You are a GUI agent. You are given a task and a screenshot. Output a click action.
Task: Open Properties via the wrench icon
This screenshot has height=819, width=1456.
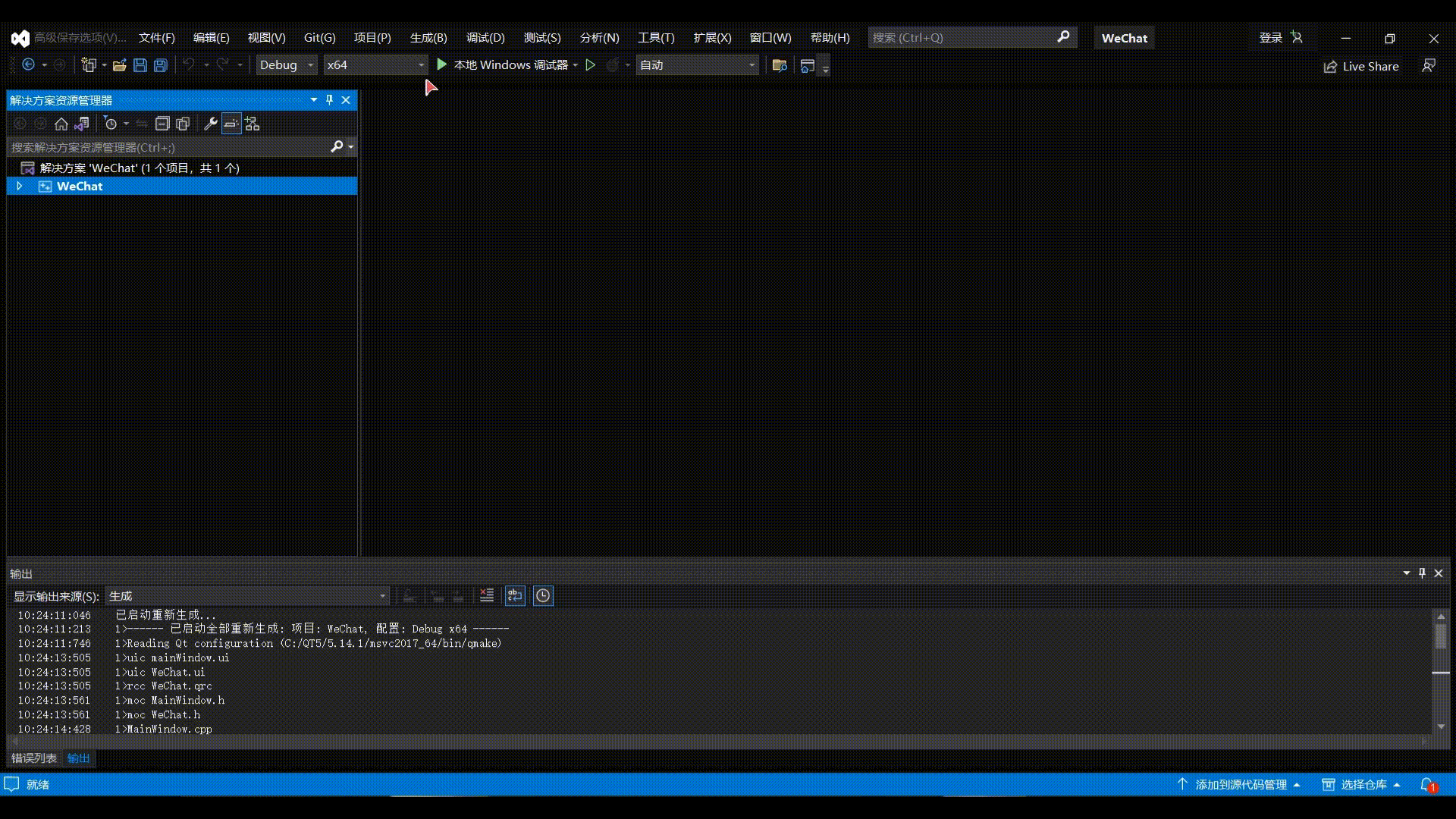coord(211,124)
